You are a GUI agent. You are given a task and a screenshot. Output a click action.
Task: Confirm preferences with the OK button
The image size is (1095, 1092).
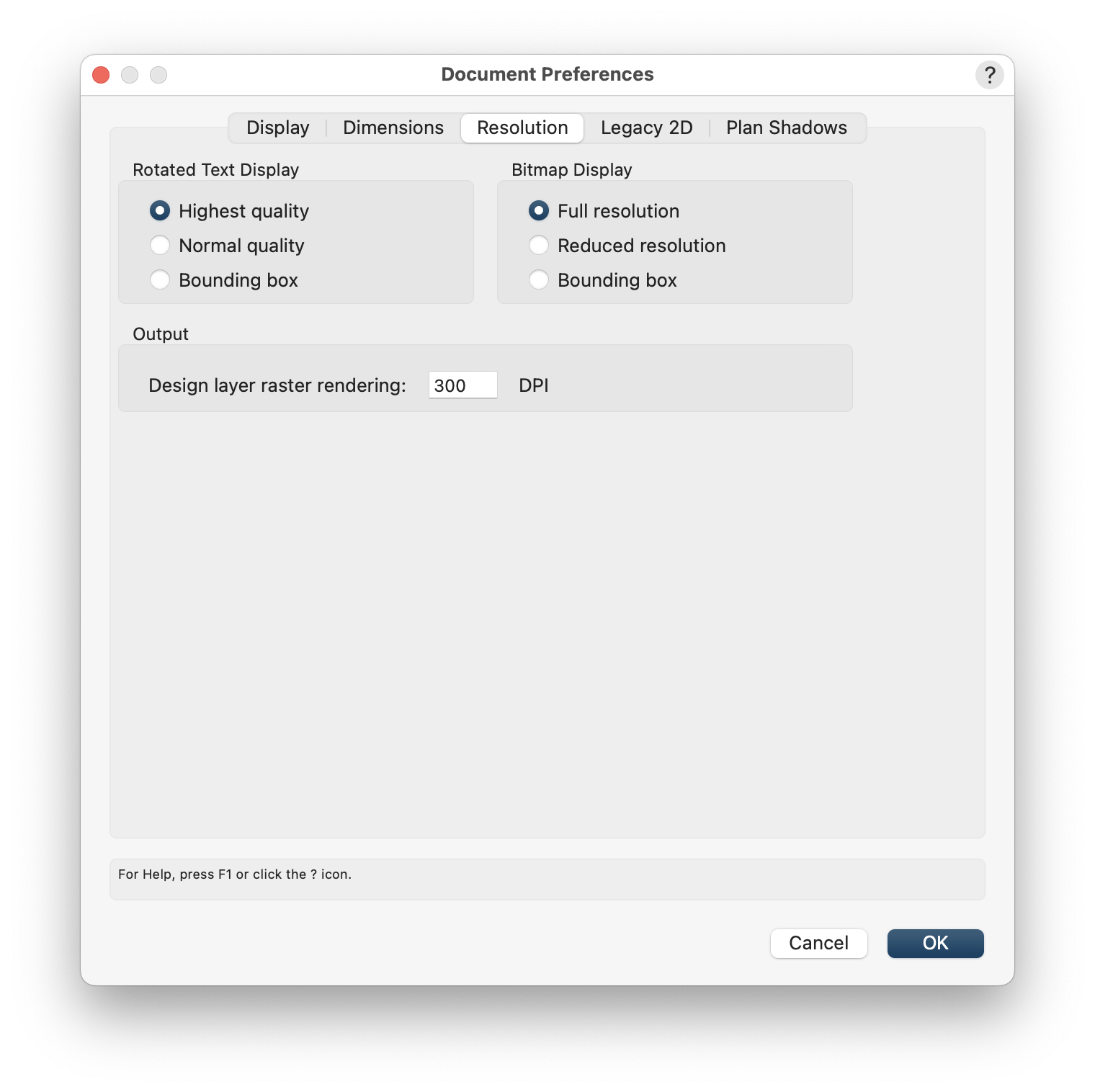click(935, 943)
